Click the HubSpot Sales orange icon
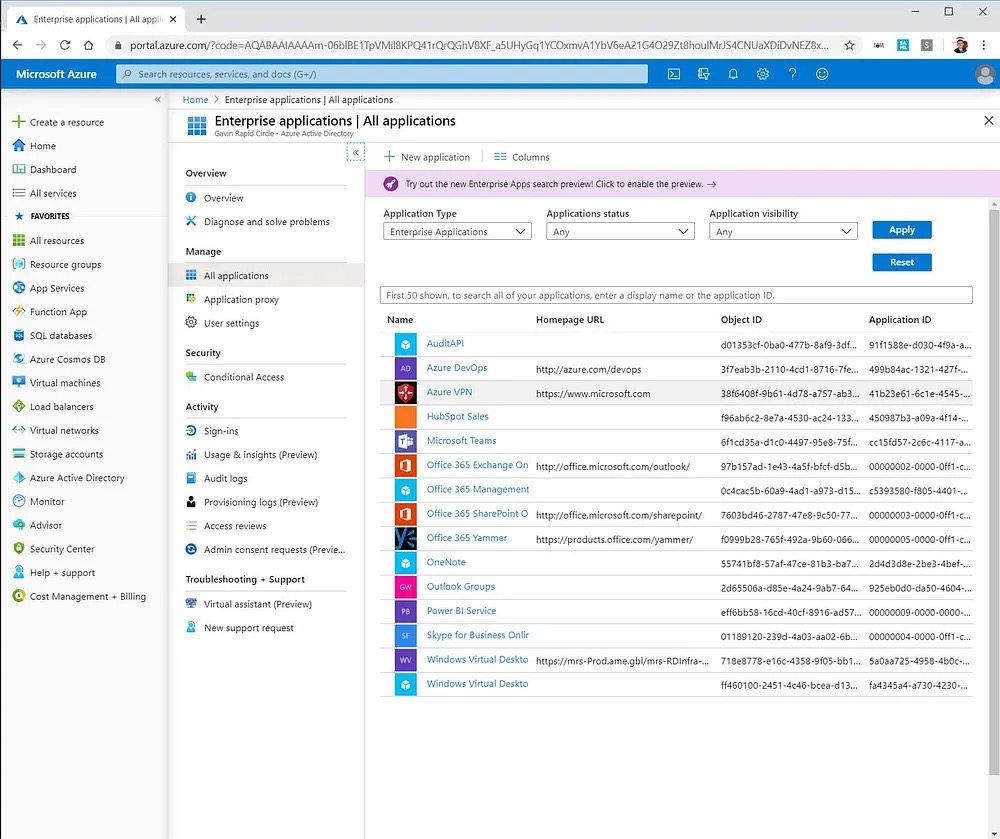1000x839 pixels. tap(406, 417)
